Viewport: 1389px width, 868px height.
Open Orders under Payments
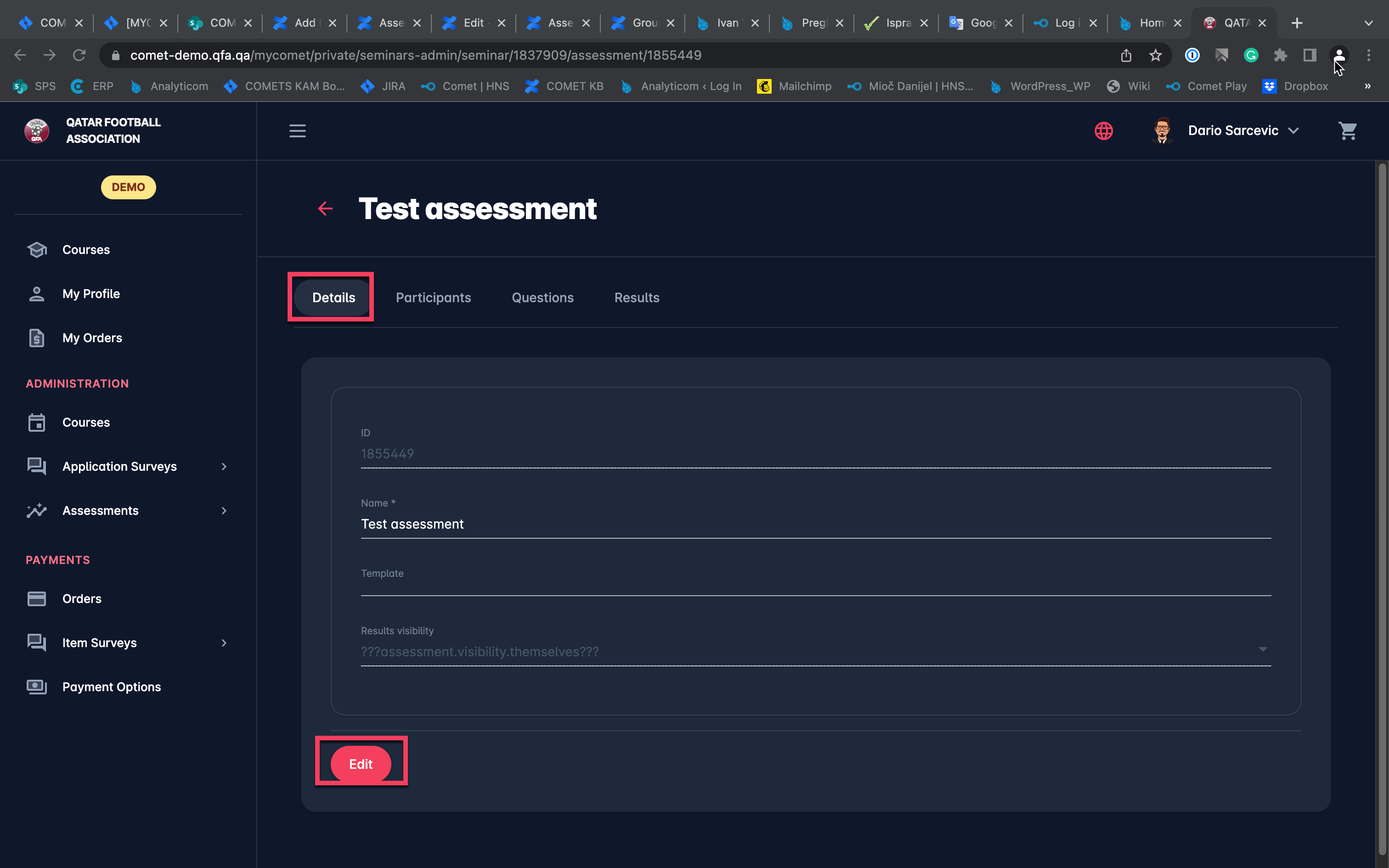pyautogui.click(x=81, y=599)
